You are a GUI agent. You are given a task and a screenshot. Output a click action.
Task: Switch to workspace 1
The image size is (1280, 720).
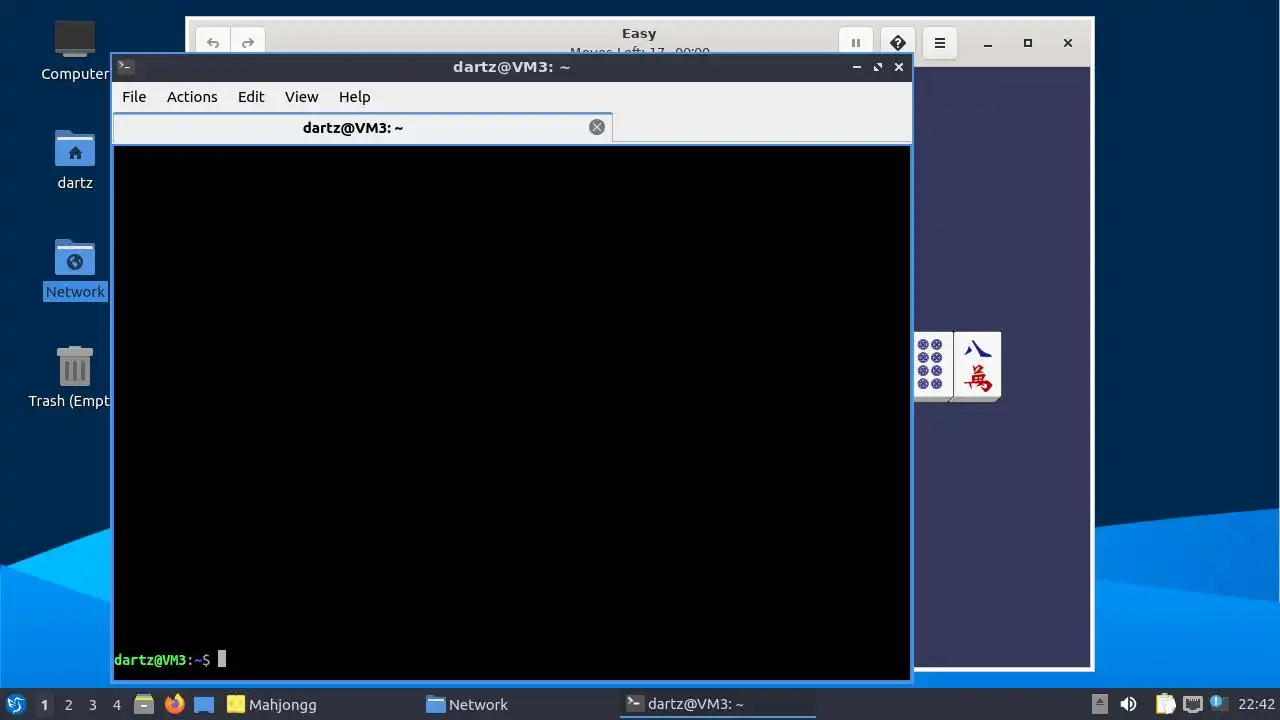pyautogui.click(x=44, y=705)
